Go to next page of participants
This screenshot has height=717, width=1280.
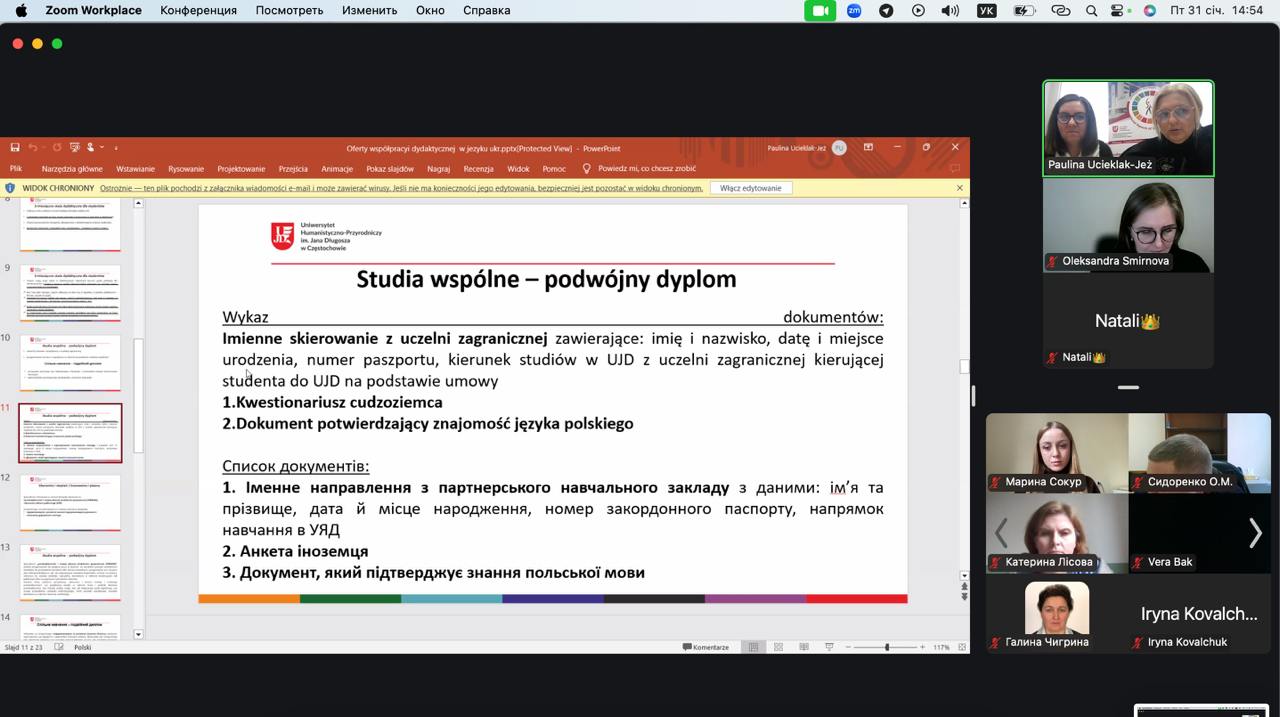pyautogui.click(x=1255, y=533)
